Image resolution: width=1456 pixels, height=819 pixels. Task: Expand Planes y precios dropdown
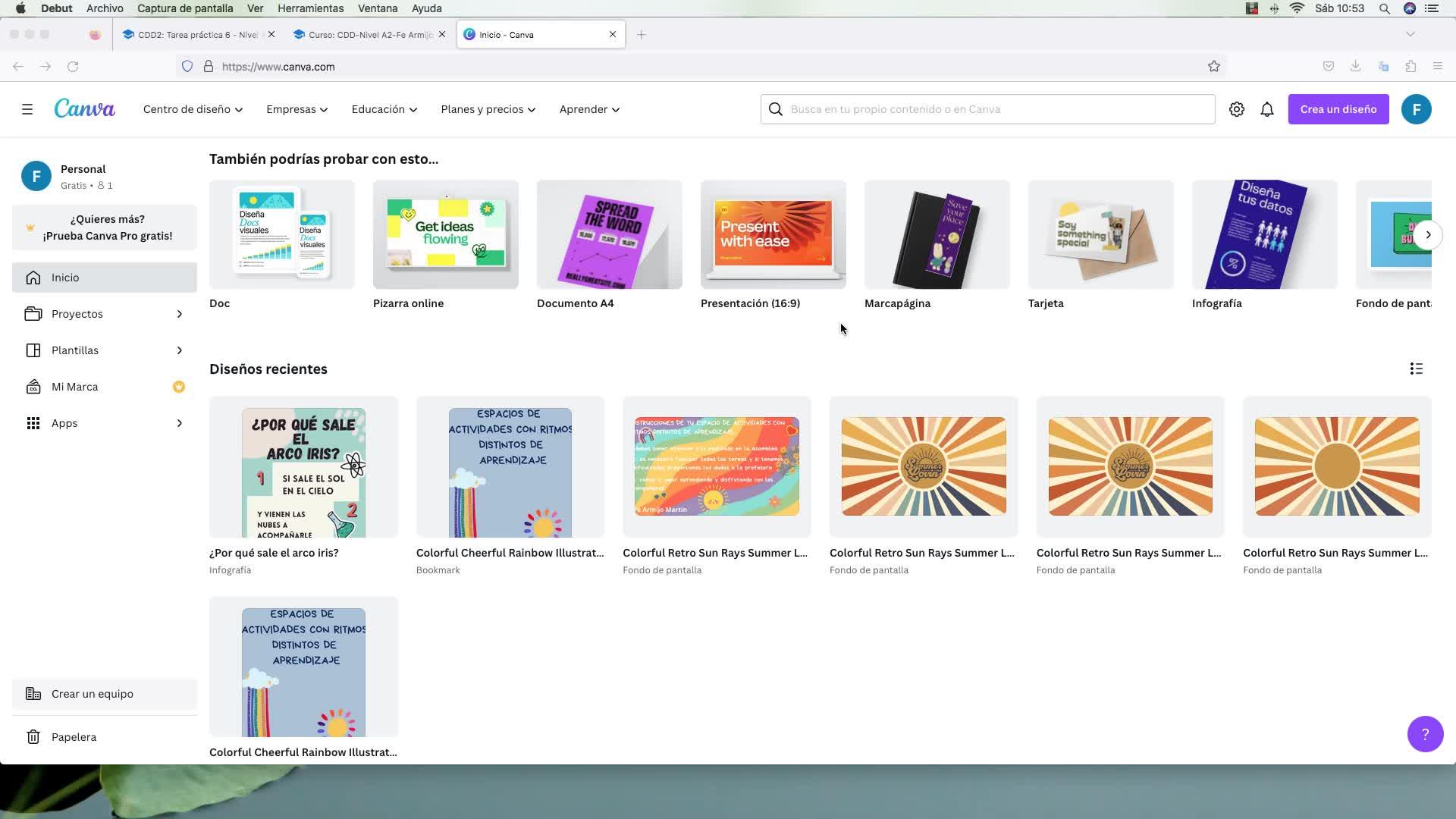pyautogui.click(x=488, y=109)
